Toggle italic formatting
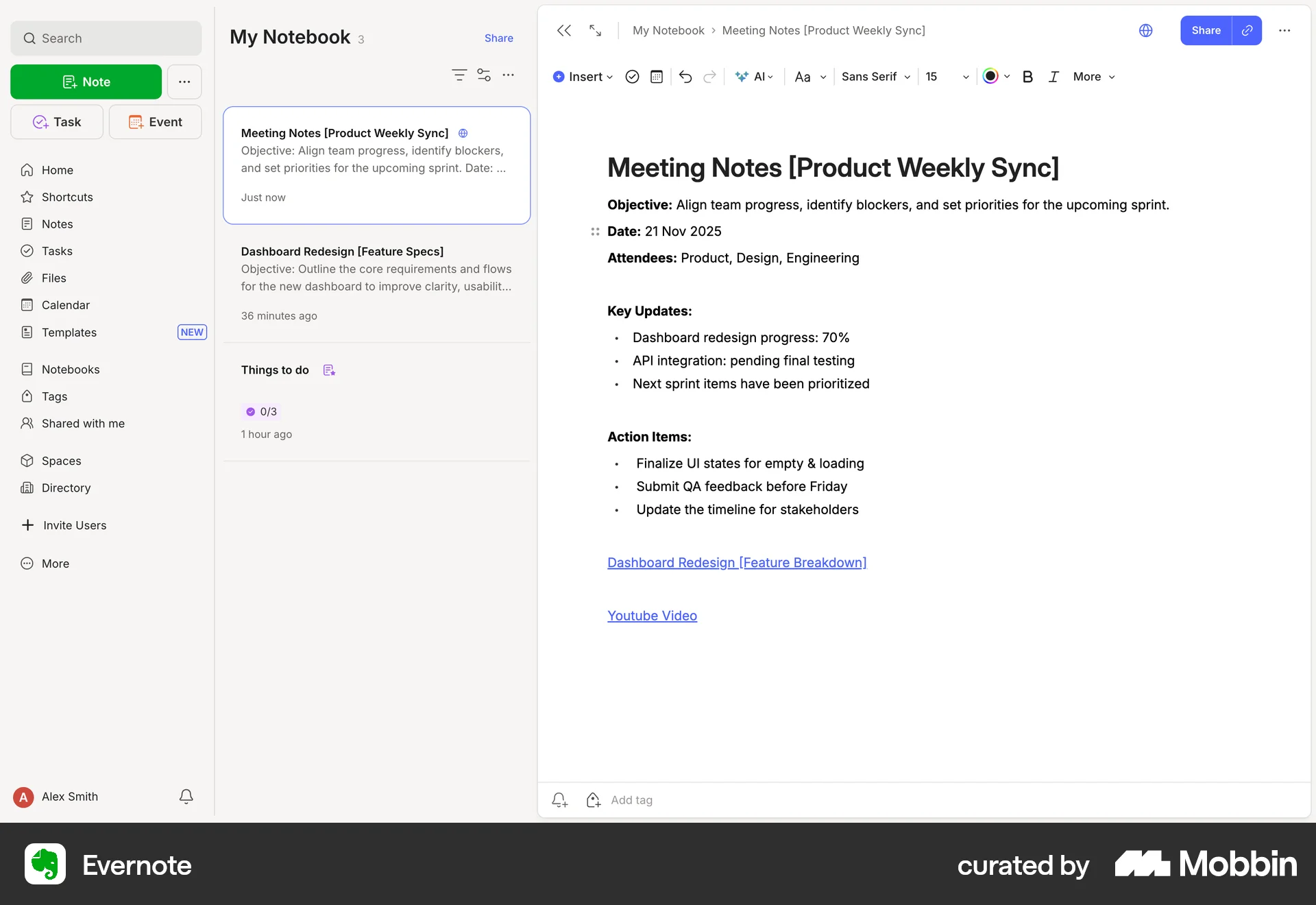Screen dimensions: 1316x905 click(1053, 76)
